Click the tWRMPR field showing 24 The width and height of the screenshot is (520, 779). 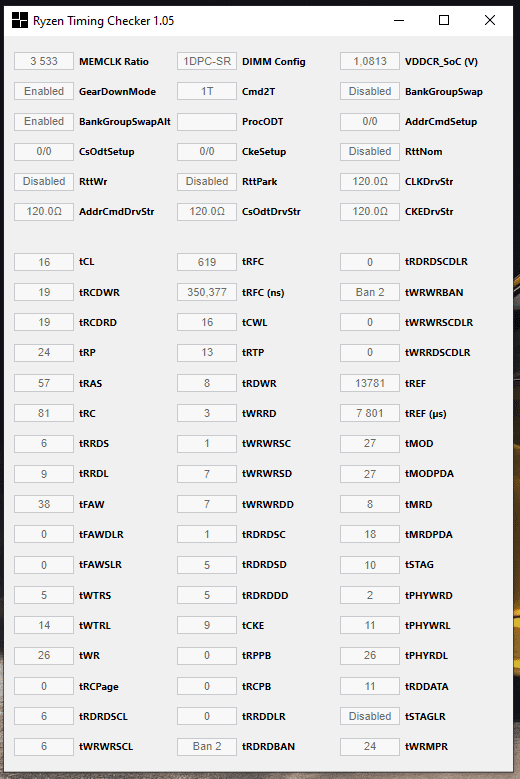point(370,746)
